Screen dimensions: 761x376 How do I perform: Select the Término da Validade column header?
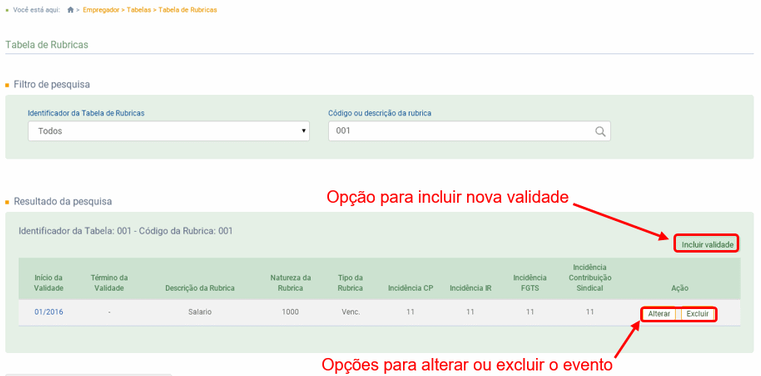tap(109, 283)
